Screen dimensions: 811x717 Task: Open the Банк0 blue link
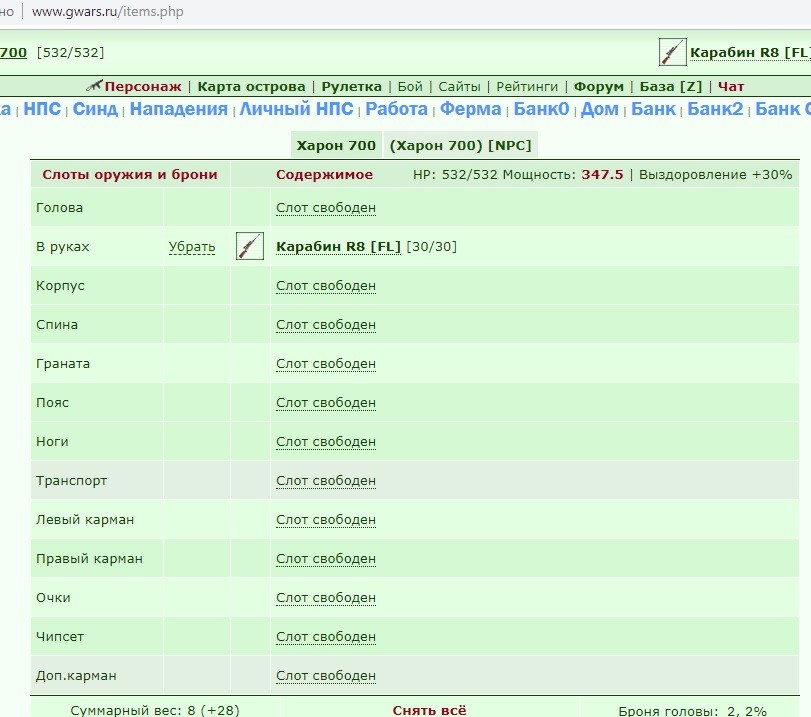[x=541, y=109]
